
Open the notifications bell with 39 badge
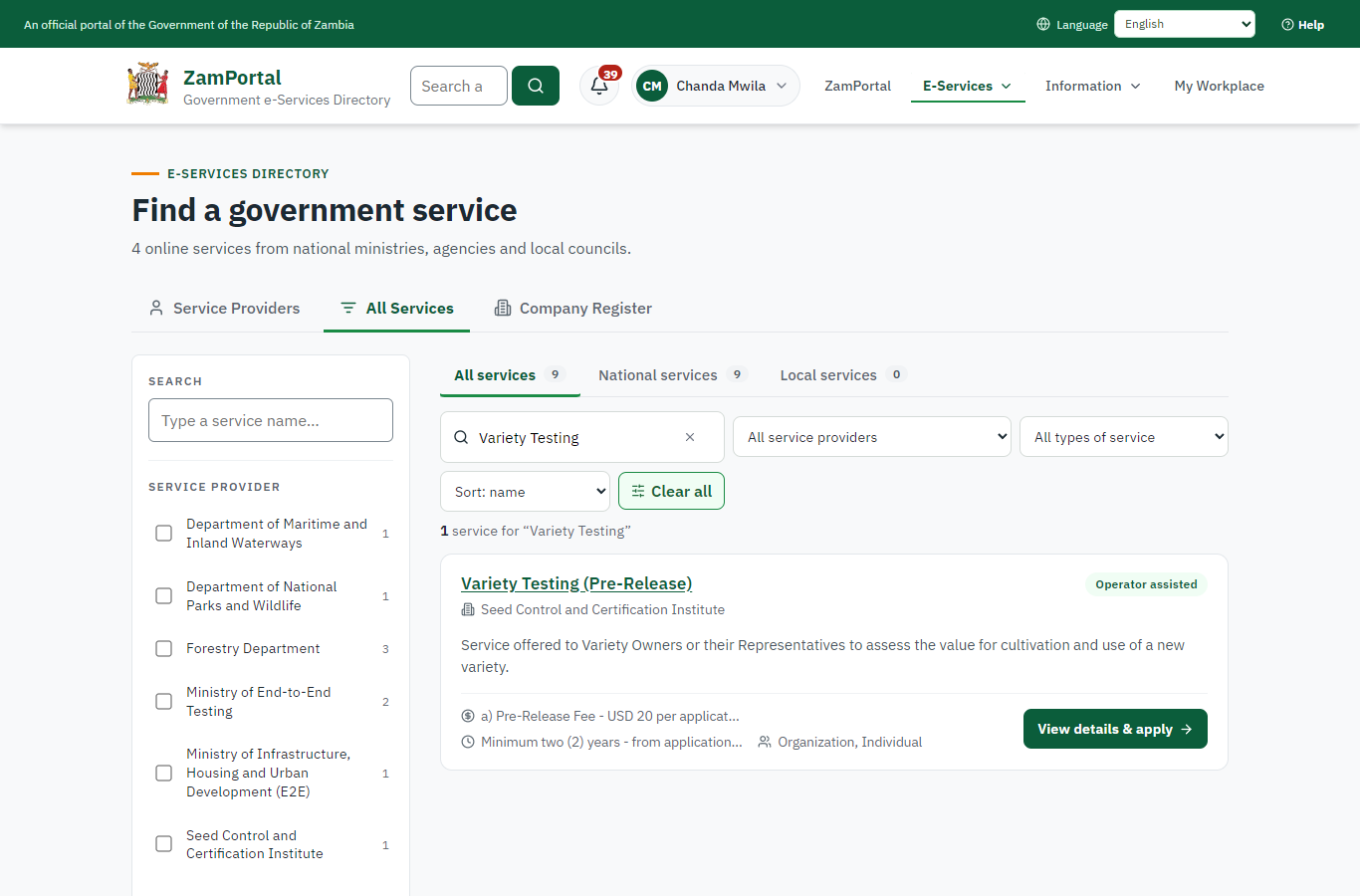(599, 86)
